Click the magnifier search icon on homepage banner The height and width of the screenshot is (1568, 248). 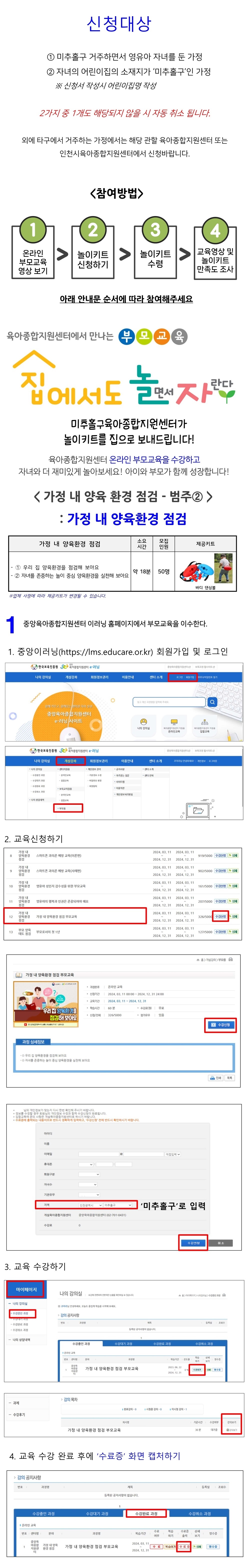(x=212, y=702)
